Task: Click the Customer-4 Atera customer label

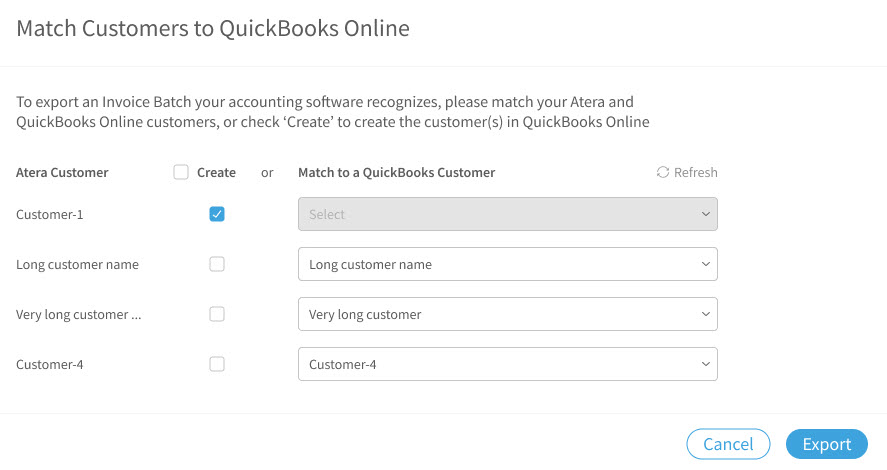Action: pyautogui.click(x=50, y=365)
